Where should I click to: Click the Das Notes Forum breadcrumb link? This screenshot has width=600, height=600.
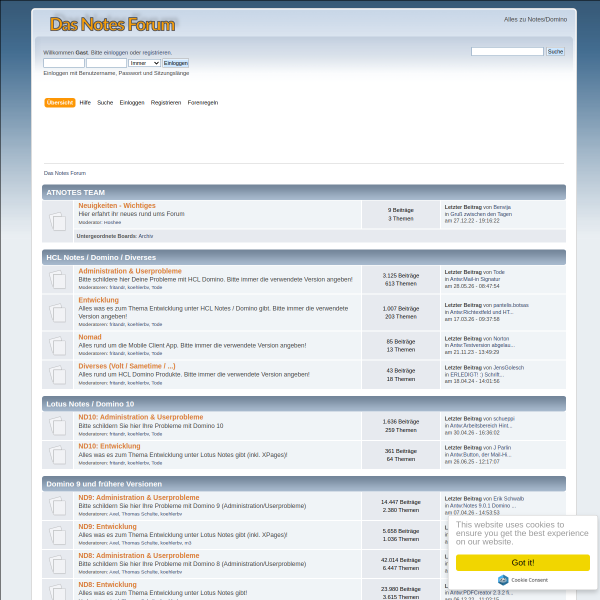click(65, 173)
